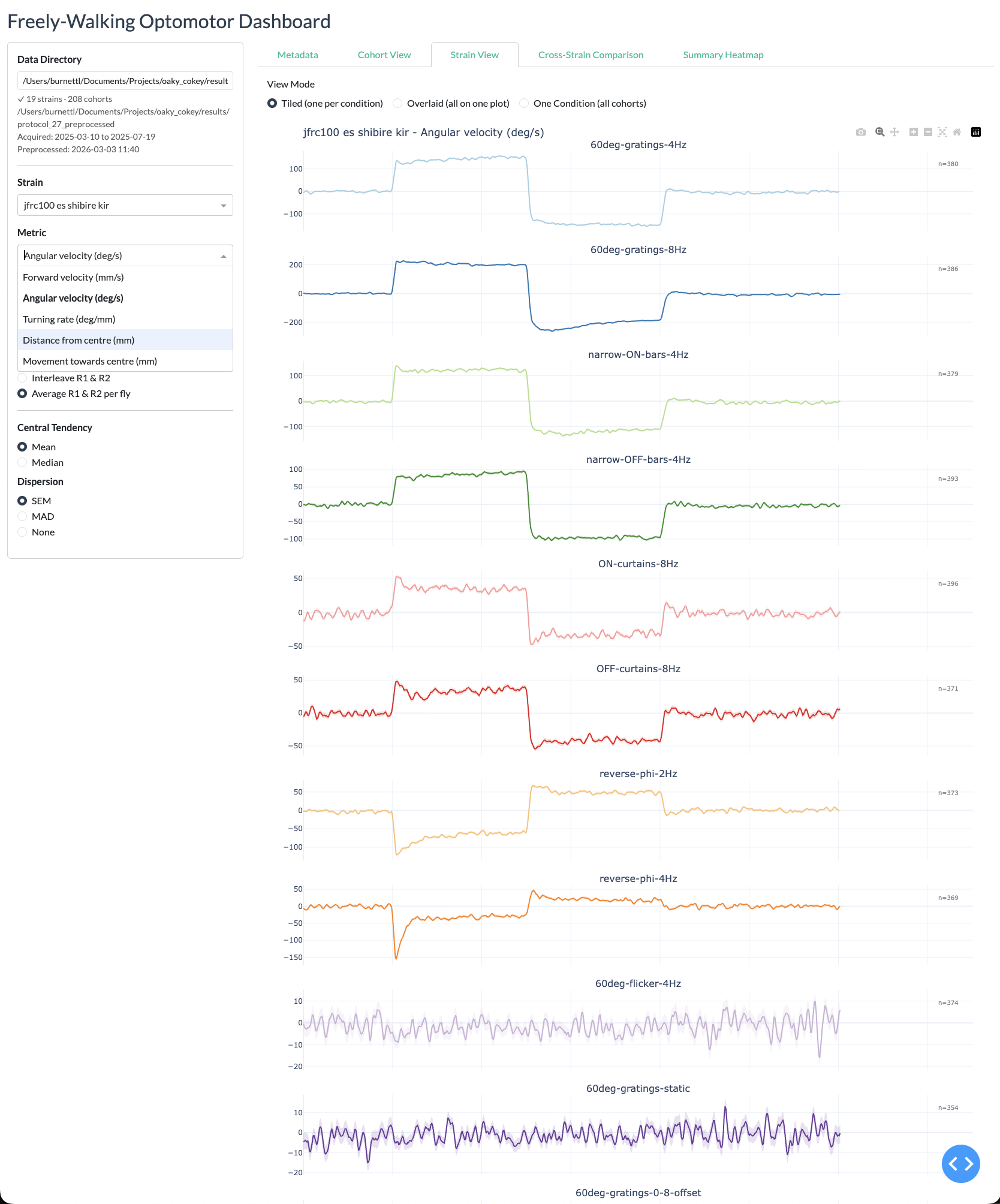
Task: Switch to the Cohort View tab
Action: (384, 55)
